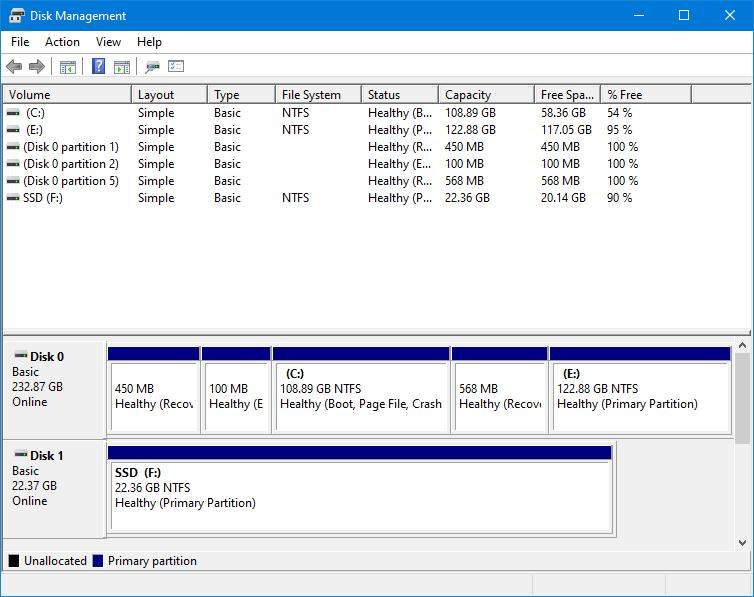This screenshot has width=754, height=597.
Task: Select the (E:) volume in the list
Action: click(35, 130)
